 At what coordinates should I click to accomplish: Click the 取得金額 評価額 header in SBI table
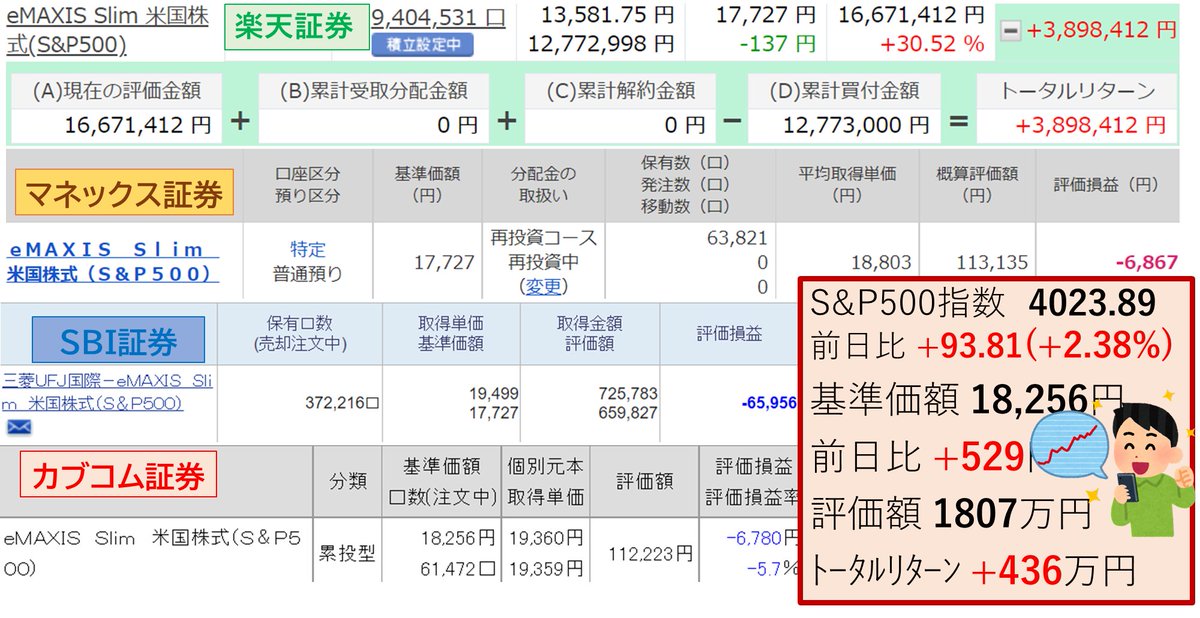coord(588,335)
